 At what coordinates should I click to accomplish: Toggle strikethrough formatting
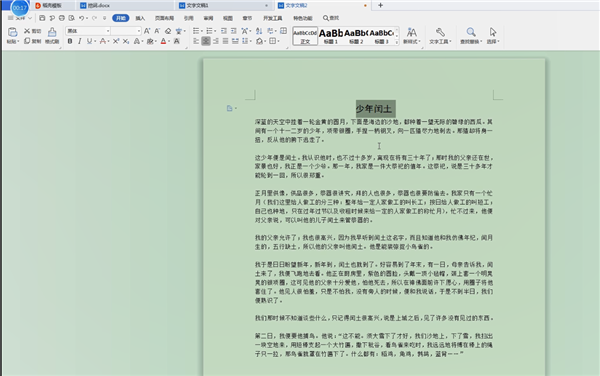point(102,41)
